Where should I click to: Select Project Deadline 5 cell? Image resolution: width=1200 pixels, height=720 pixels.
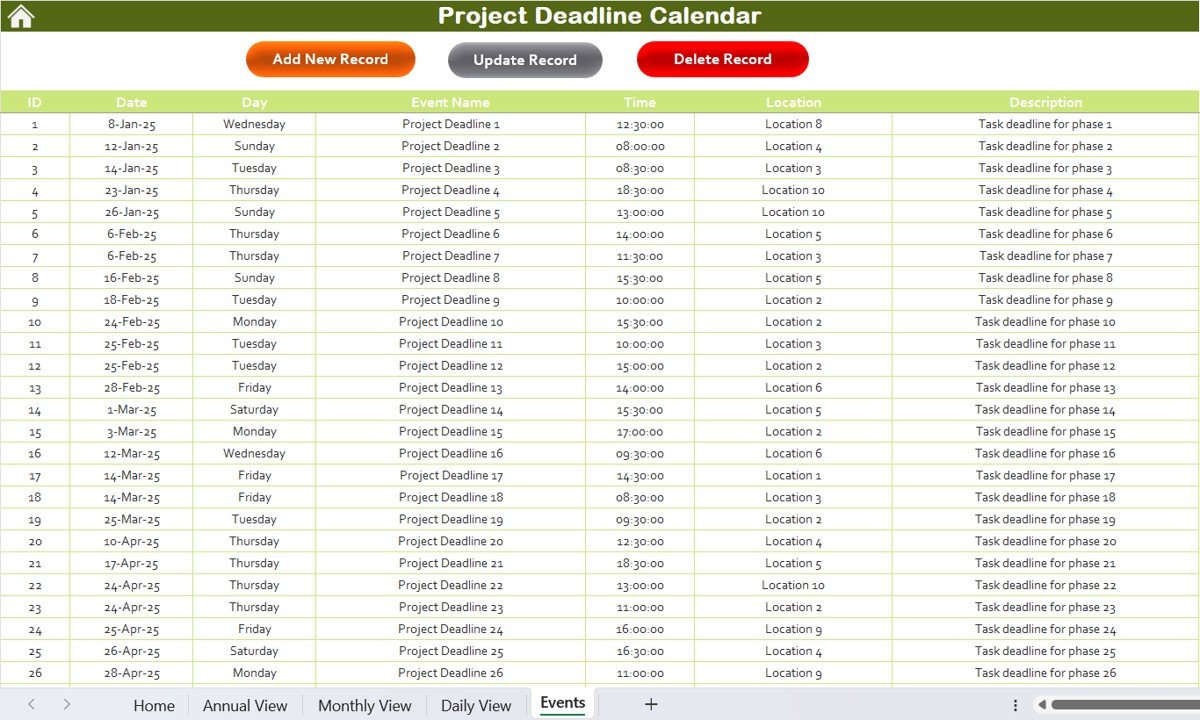click(x=450, y=212)
